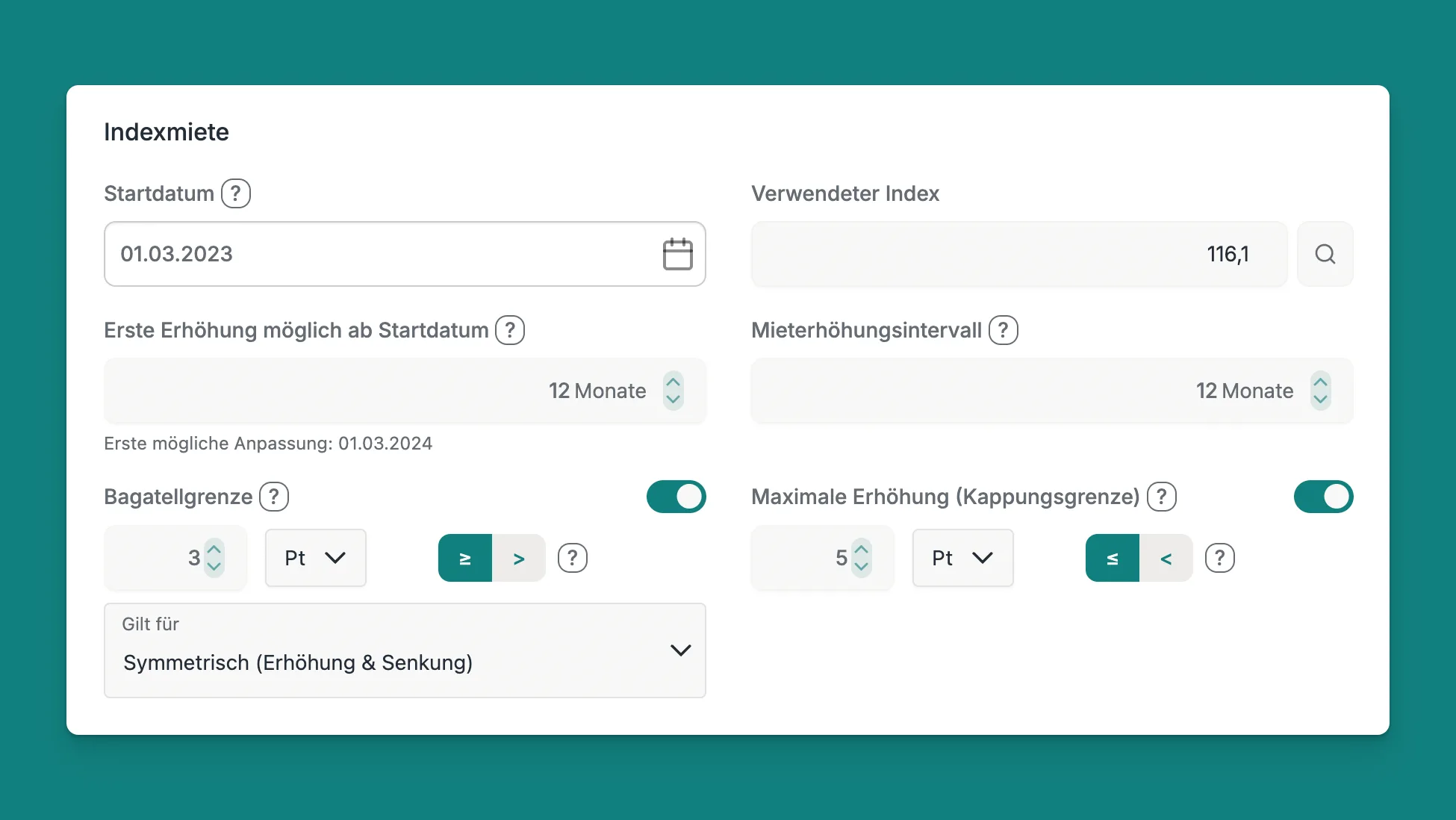This screenshot has width=1456, height=820.
Task: Click into the Erste Erhöhung 12 Monate field
Action: [x=405, y=391]
